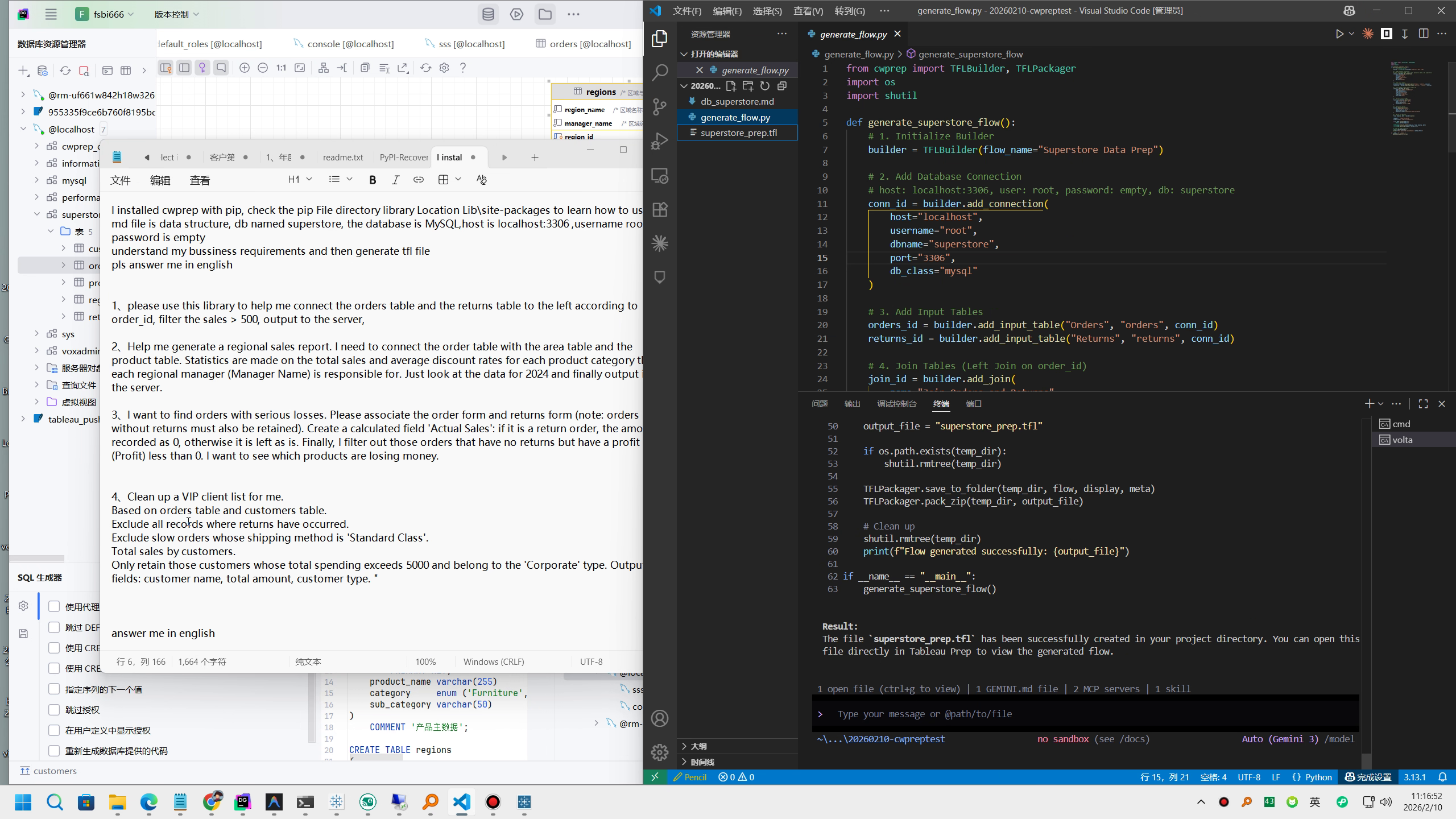The height and width of the screenshot is (819, 1456).
Task: Click the 版本控制 button
Action: pyautogui.click(x=176, y=14)
